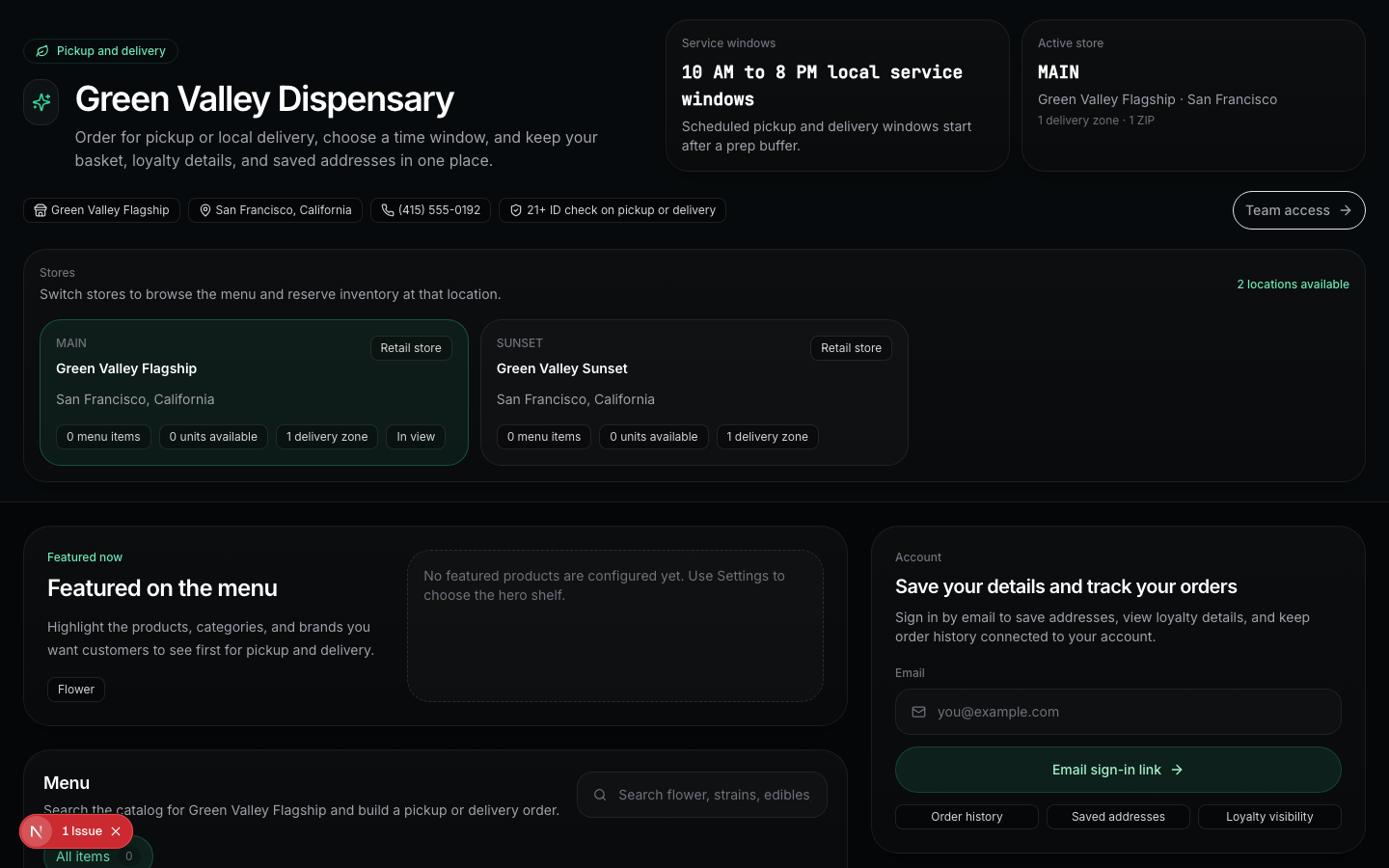Click the sparkle logo beside Green Valley Dispensary
The height and width of the screenshot is (868, 1389).
[x=41, y=101]
